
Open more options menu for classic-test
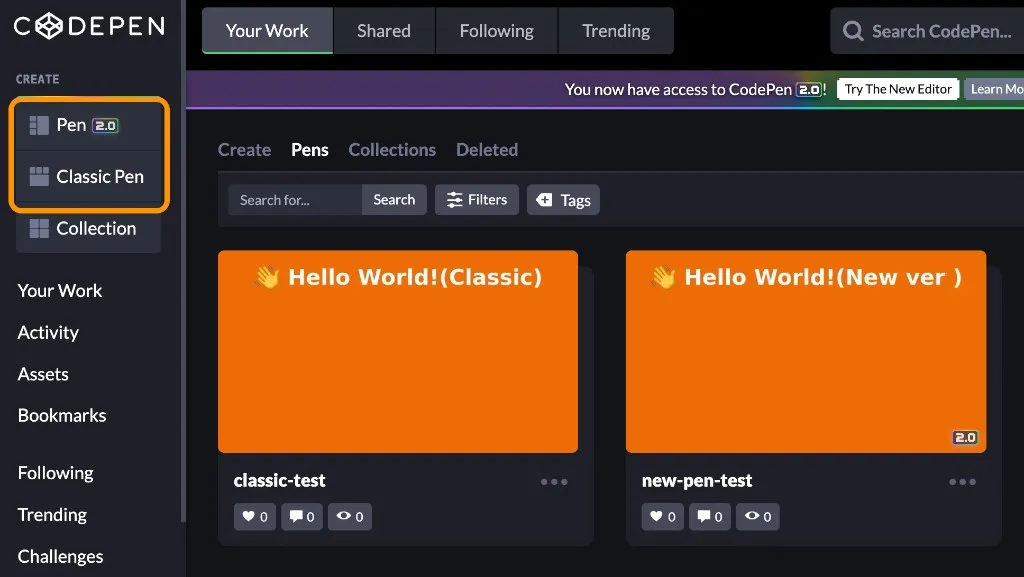pyautogui.click(x=554, y=482)
